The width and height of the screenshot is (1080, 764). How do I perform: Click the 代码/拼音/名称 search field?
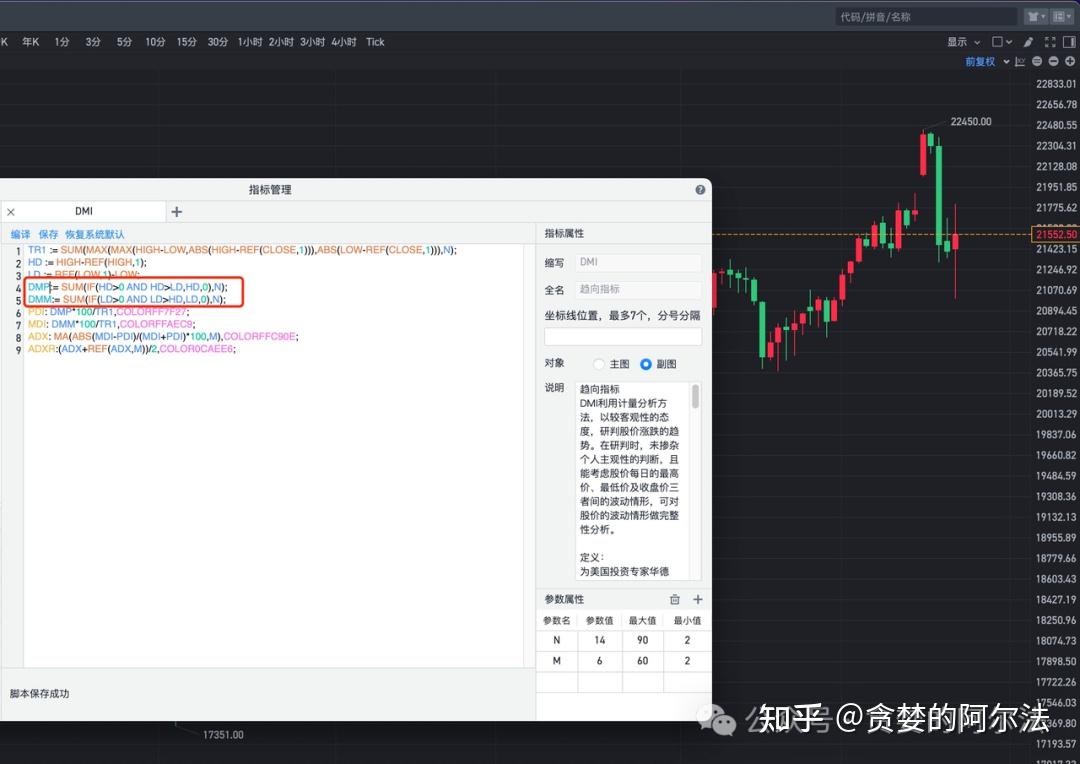click(925, 16)
